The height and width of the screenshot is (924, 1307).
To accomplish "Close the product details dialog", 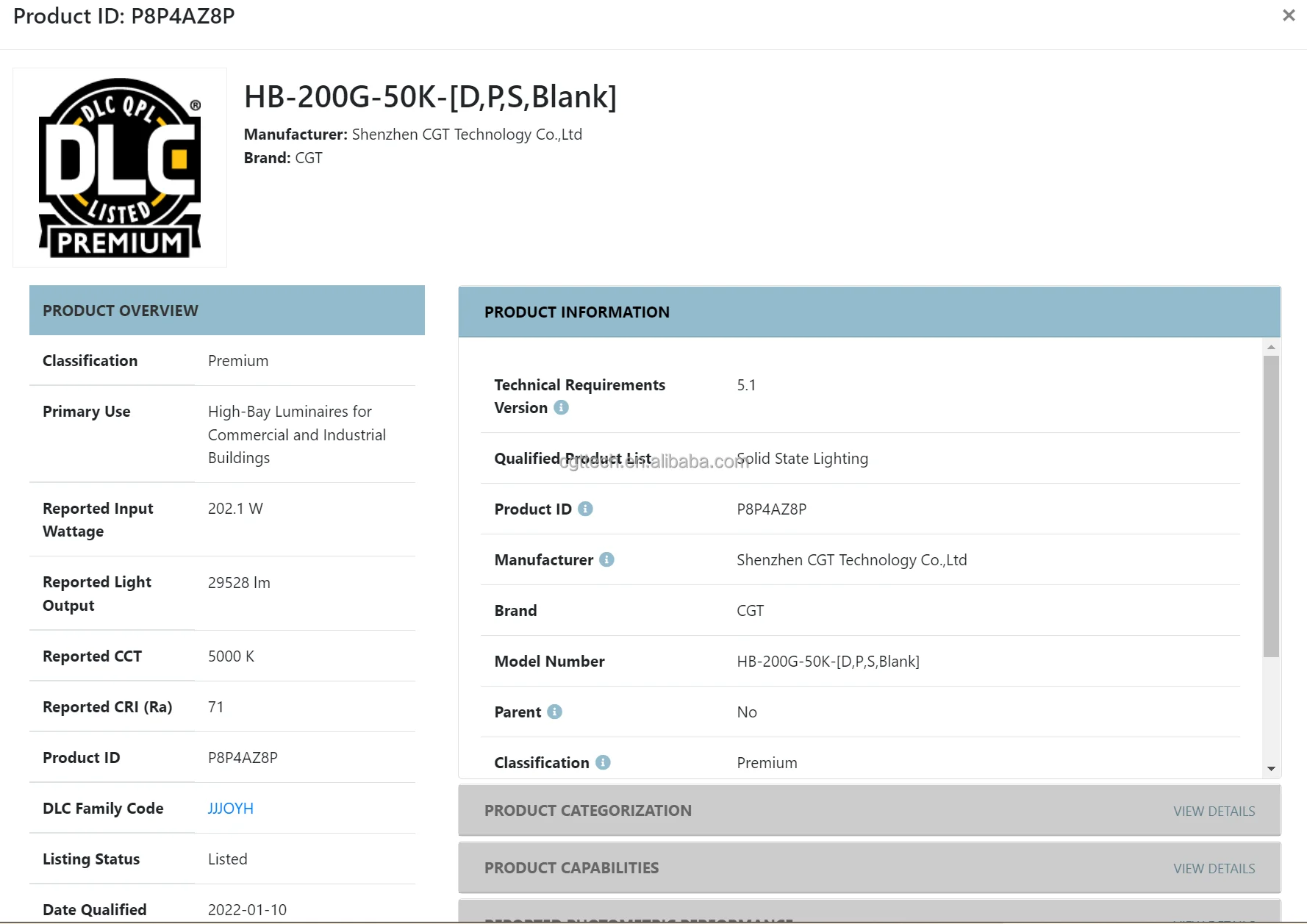I will (1288, 15).
